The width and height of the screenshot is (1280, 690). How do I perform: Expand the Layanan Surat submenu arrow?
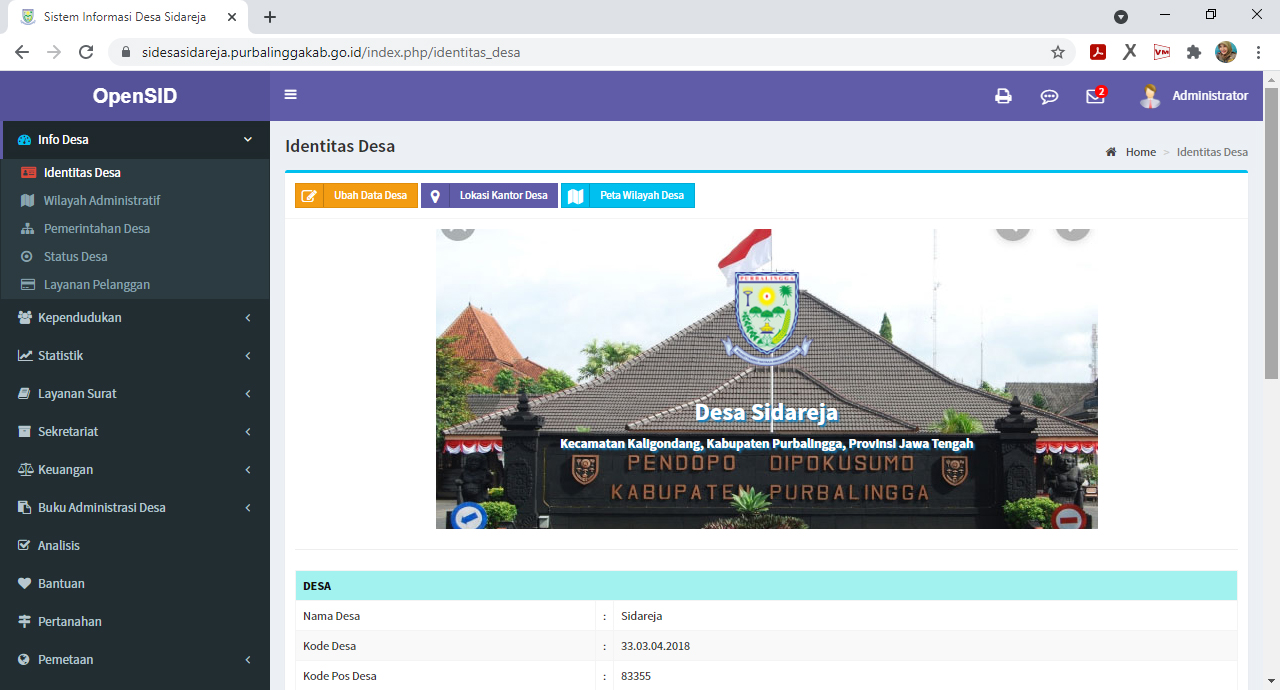[x=248, y=394]
